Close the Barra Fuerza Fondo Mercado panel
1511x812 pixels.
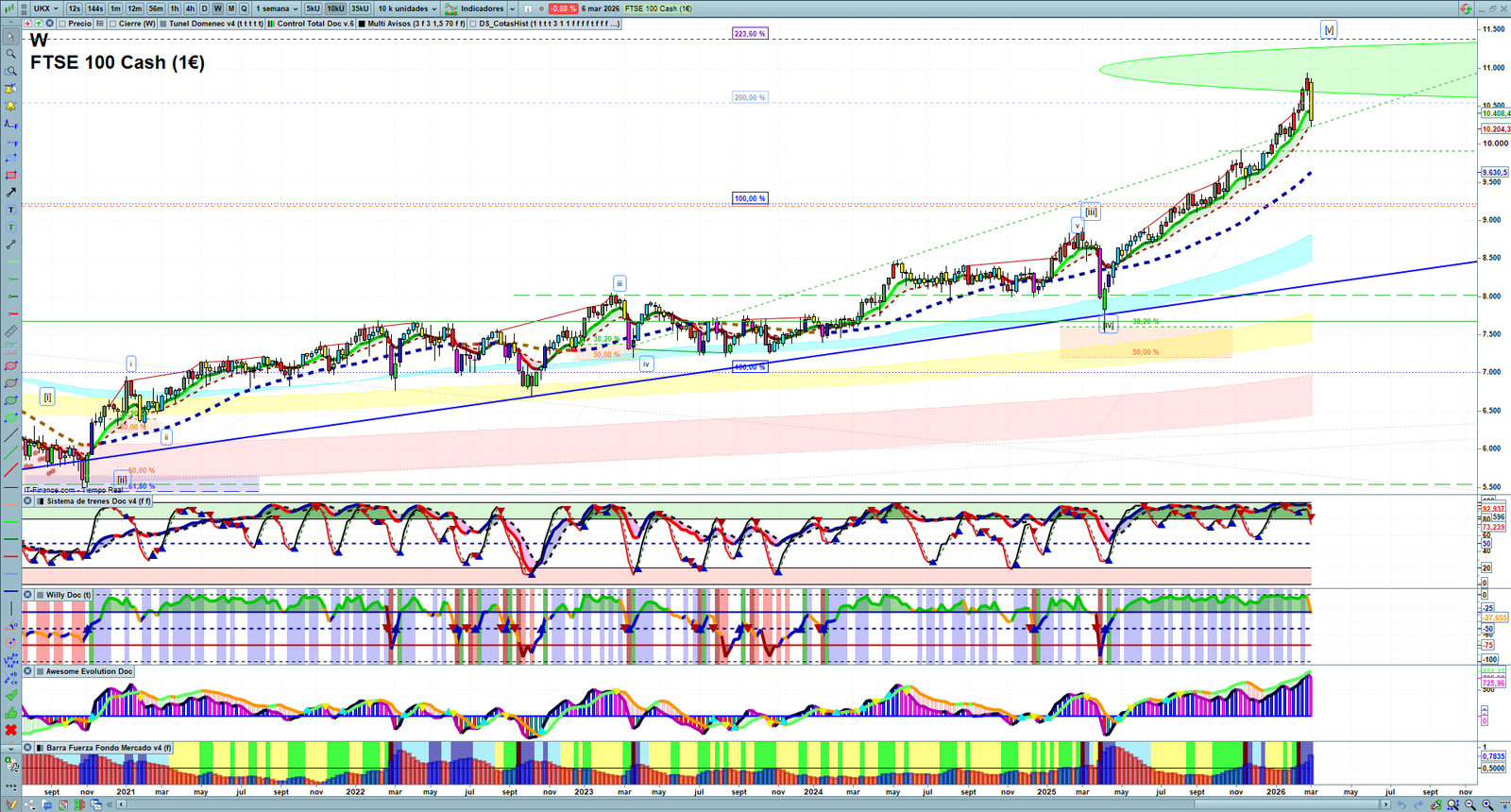click(28, 748)
